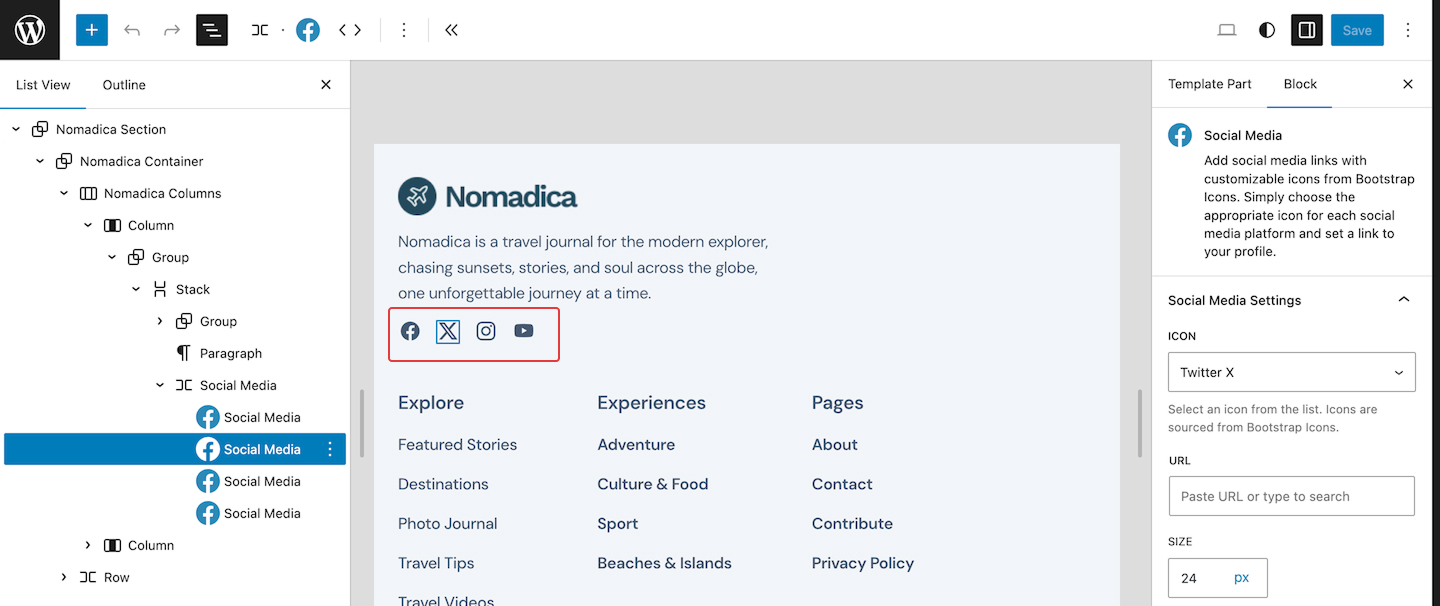Click the URL input field
The height and width of the screenshot is (606, 1440).
(x=1291, y=496)
